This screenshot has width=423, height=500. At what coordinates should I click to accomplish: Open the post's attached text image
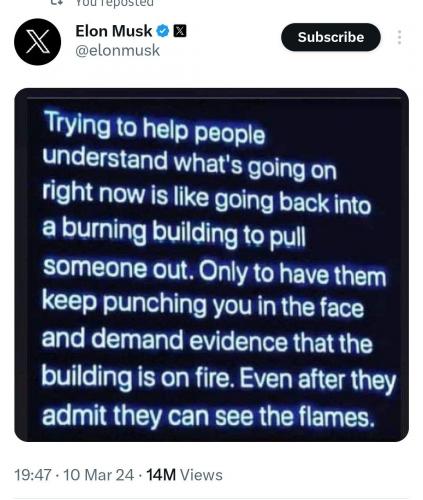click(x=211, y=265)
